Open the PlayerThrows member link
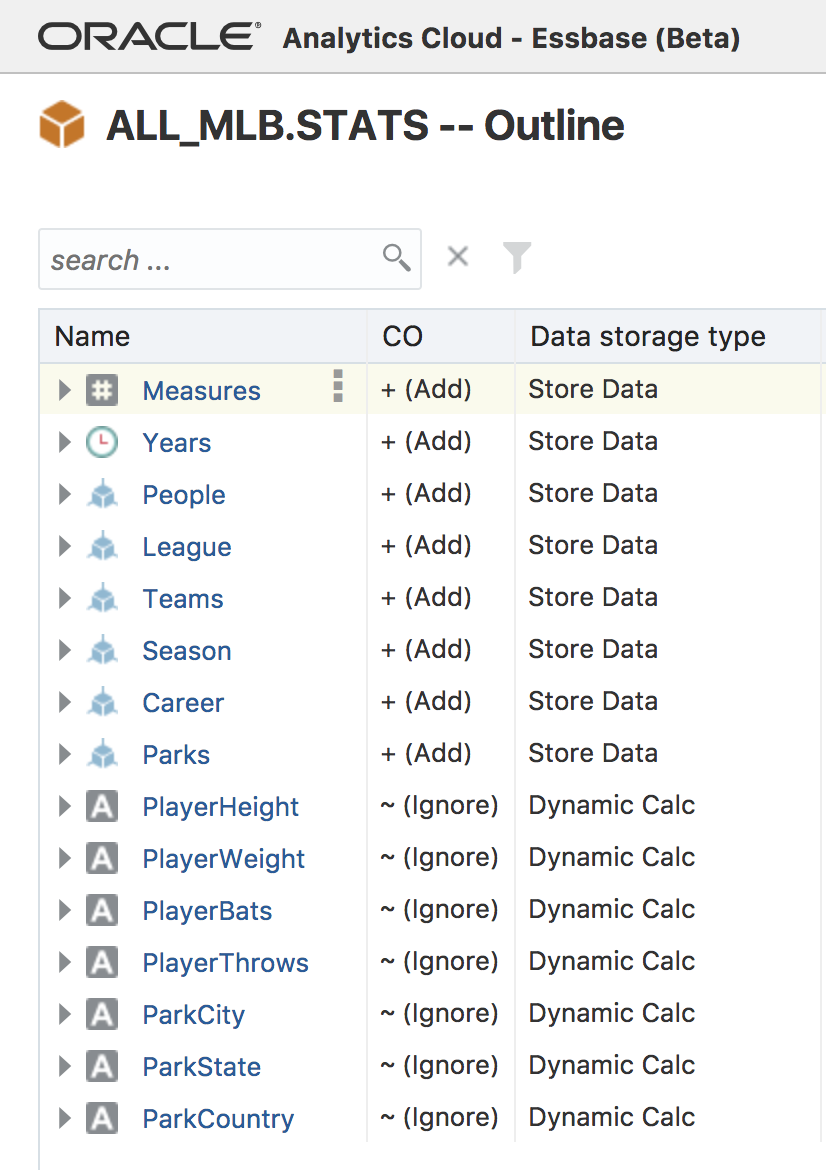The height and width of the screenshot is (1170, 826). coord(225,963)
